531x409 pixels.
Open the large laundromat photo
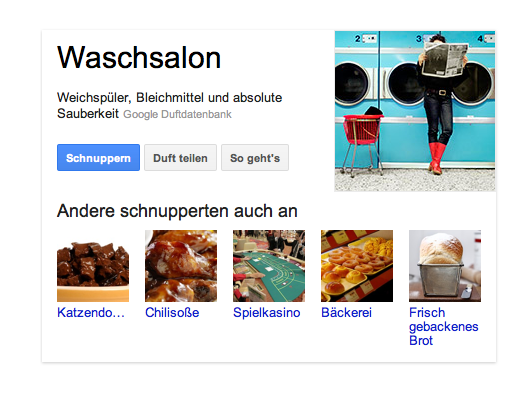tap(415, 111)
